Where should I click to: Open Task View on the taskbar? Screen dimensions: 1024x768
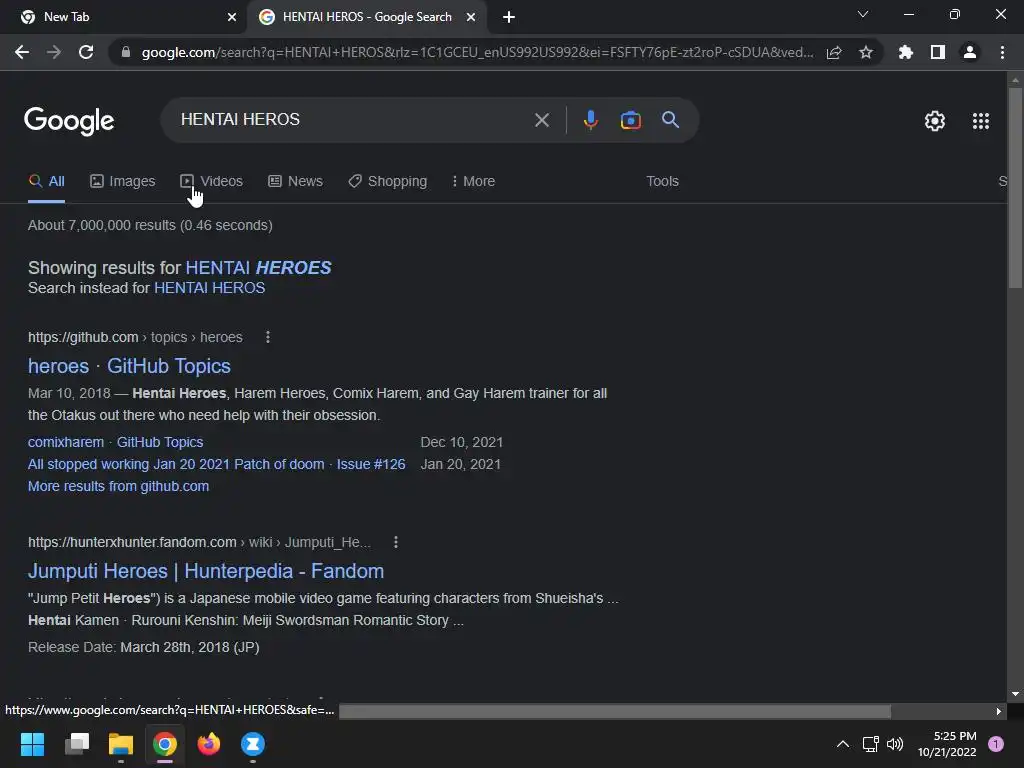77,744
